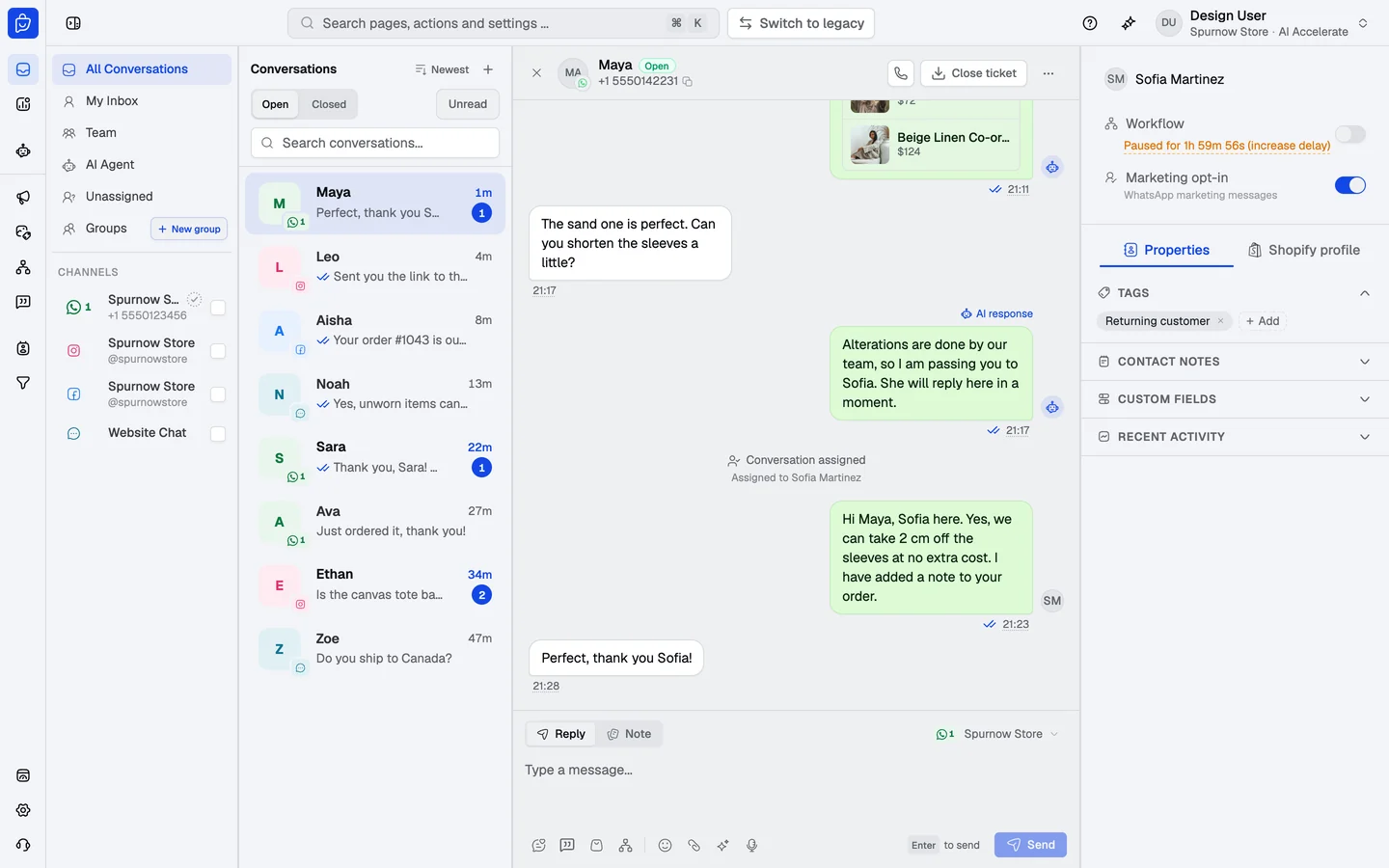Switch to the Shopify profile tab
1389x868 pixels.
point(1304,250)
